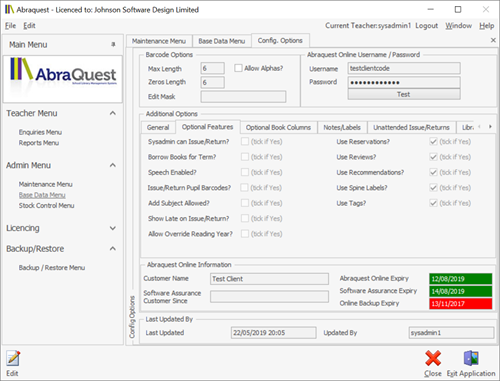This screenshot has width=500, height=381.
Task: Collapse the Admin Menu section
Action: (113, 165)
